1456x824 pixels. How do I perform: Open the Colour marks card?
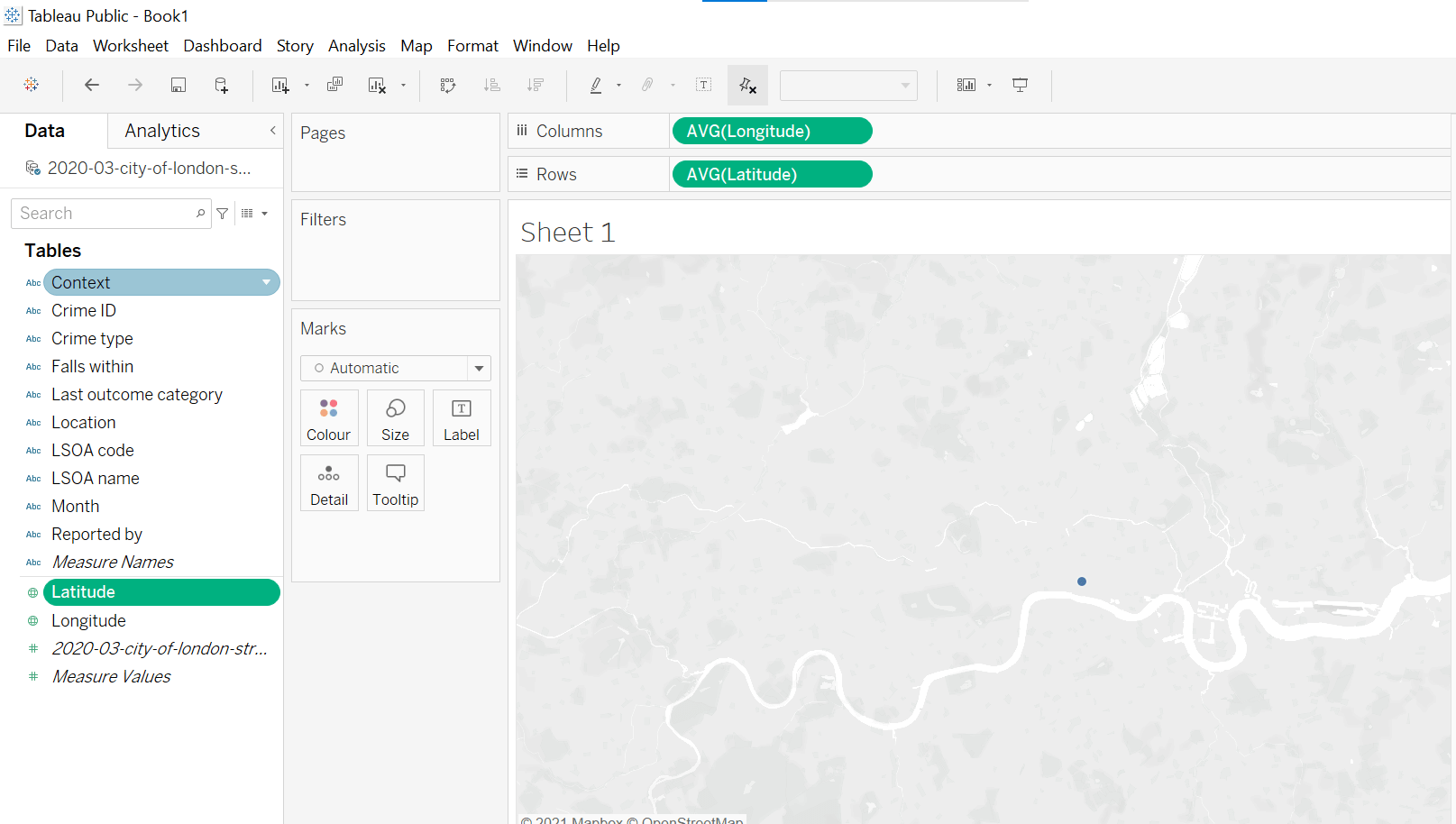pyautogui.click(x=329, y=418)
